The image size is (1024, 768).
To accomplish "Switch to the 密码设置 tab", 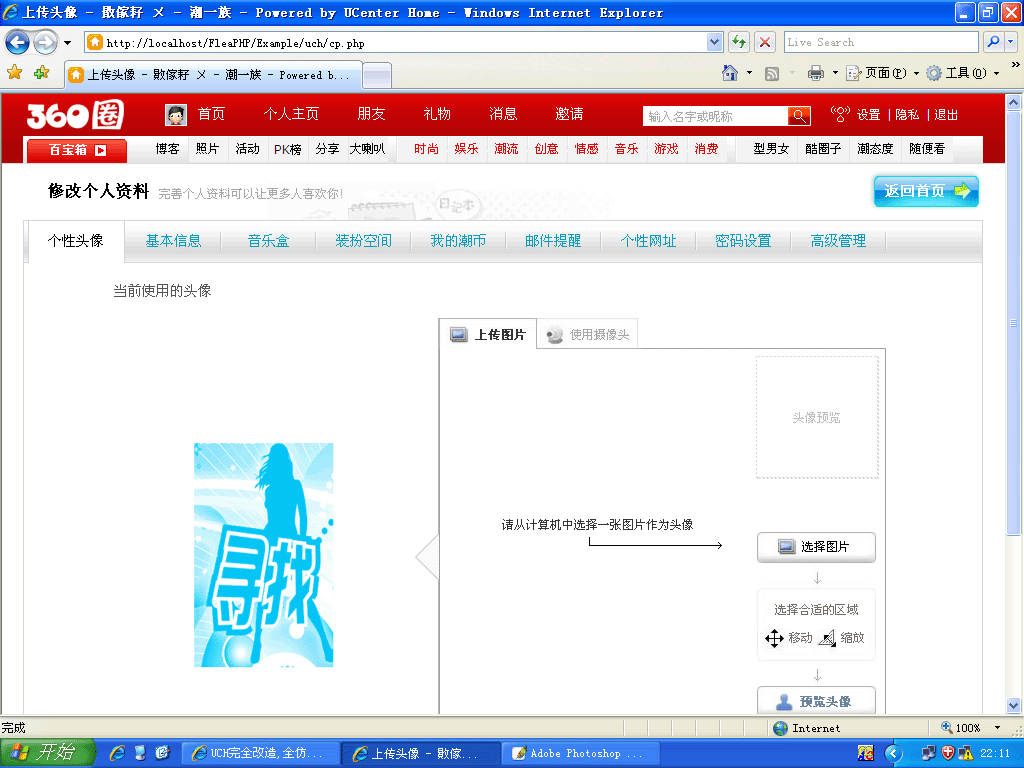I will click(x=743, y=241).
